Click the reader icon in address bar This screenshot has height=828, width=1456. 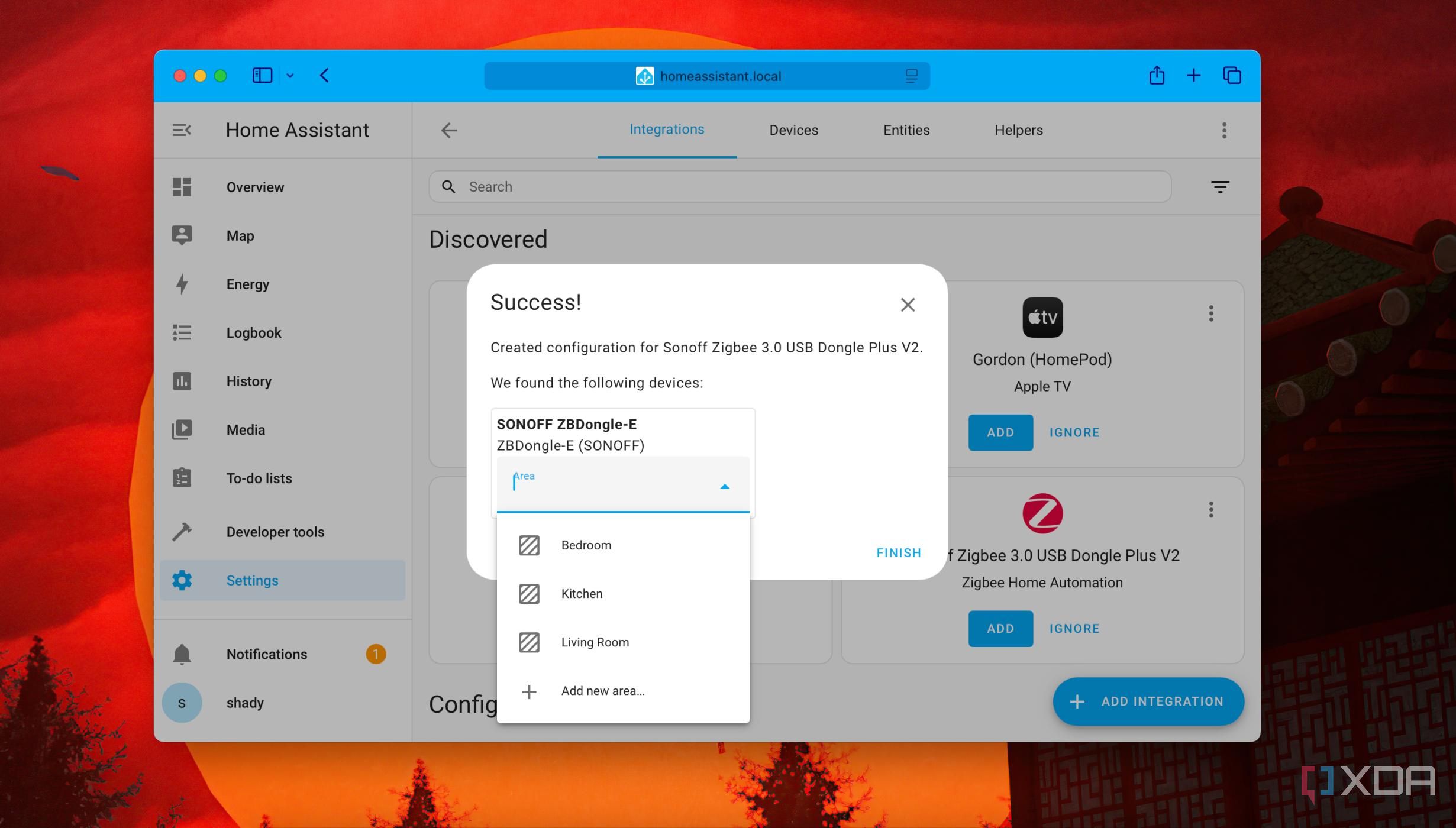pos(911,76)
